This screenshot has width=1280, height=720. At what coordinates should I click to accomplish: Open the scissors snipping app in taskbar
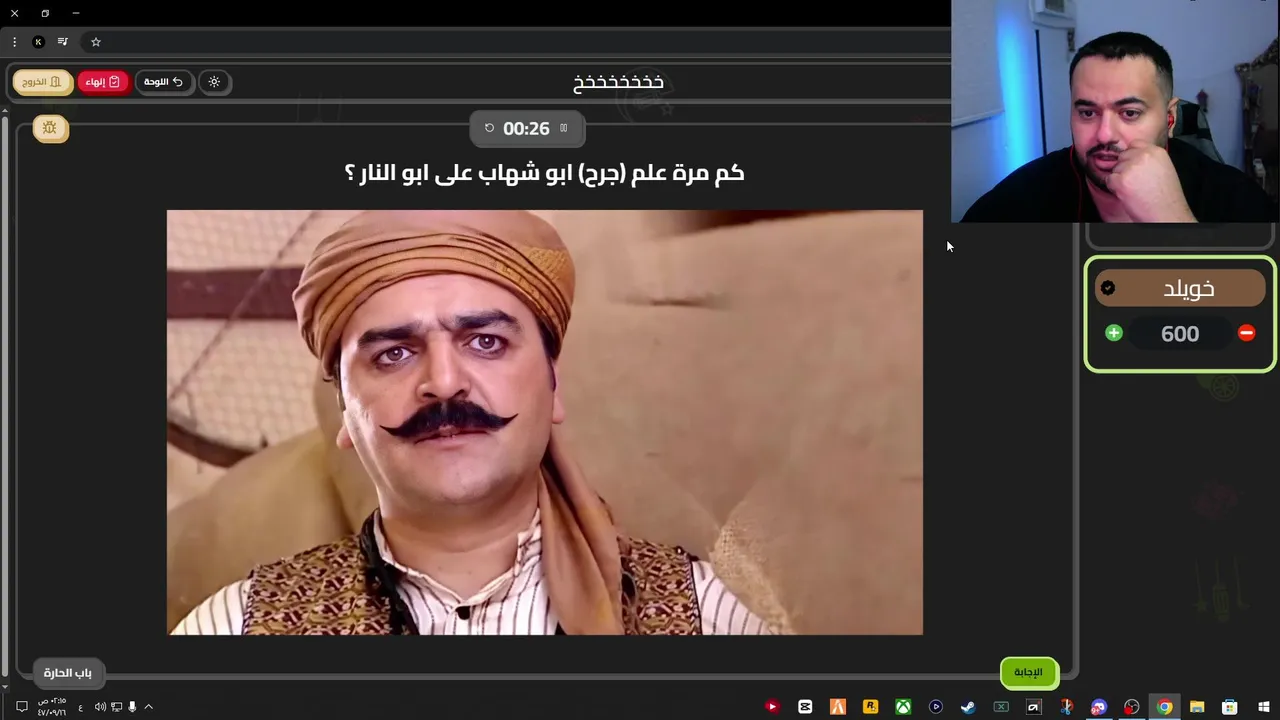[1066, 707]
